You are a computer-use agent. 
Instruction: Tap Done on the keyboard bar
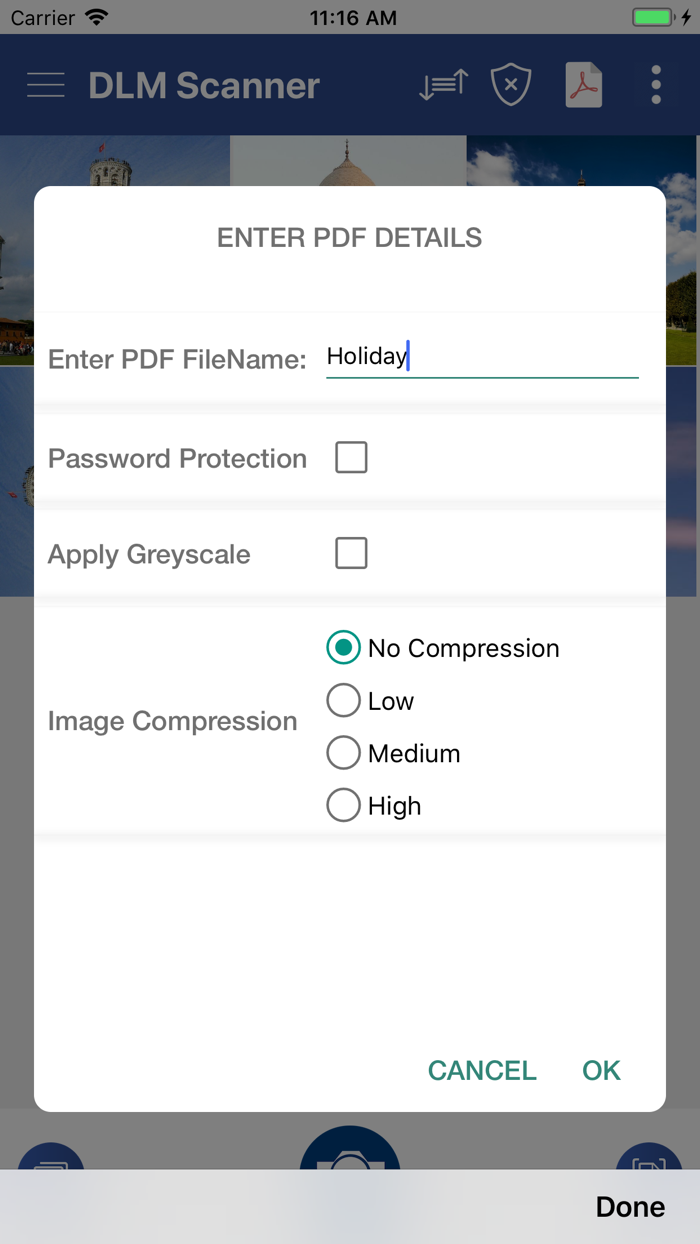tap(630, 1206)
